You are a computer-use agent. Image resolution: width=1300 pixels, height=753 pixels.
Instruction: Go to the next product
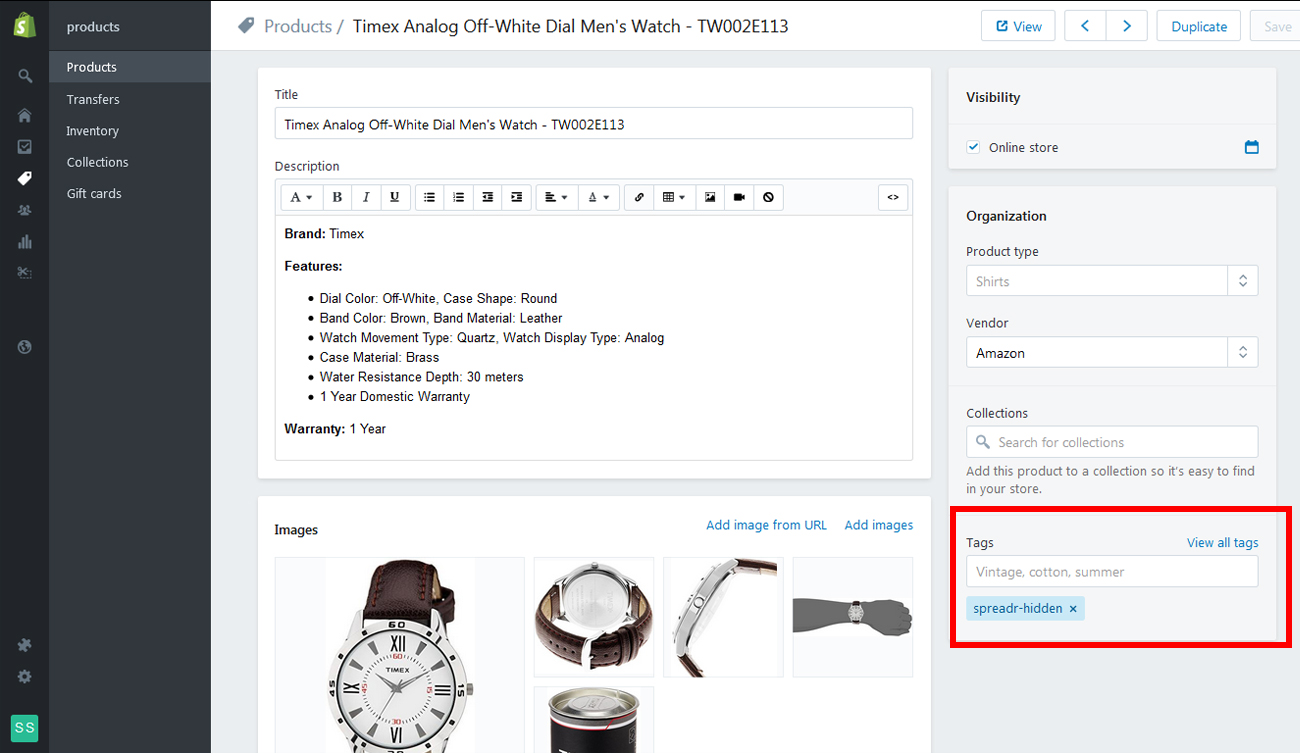[x=1127, y=26]
